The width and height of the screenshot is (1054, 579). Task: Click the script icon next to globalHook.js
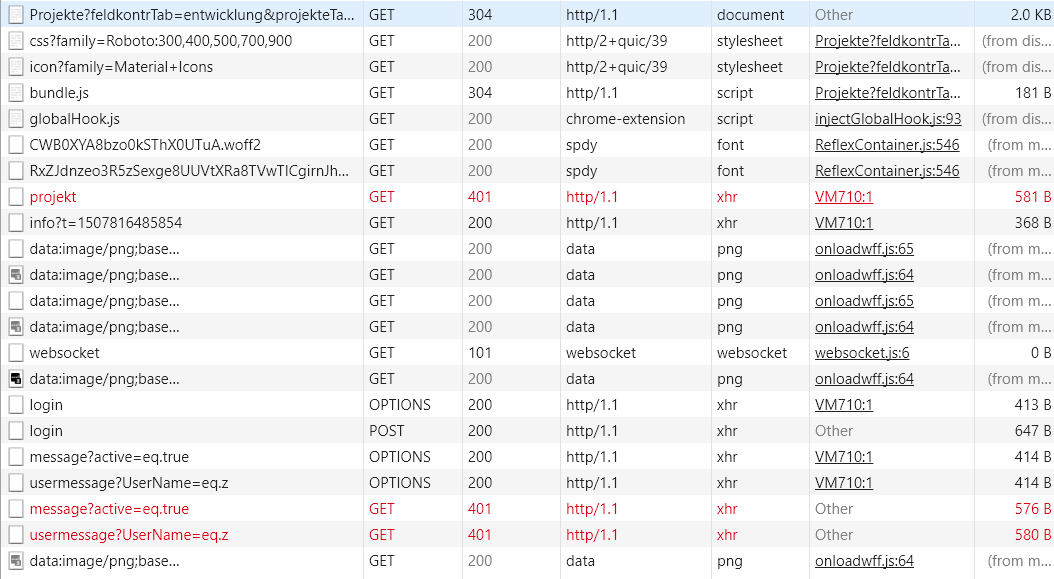click(14, 118)
